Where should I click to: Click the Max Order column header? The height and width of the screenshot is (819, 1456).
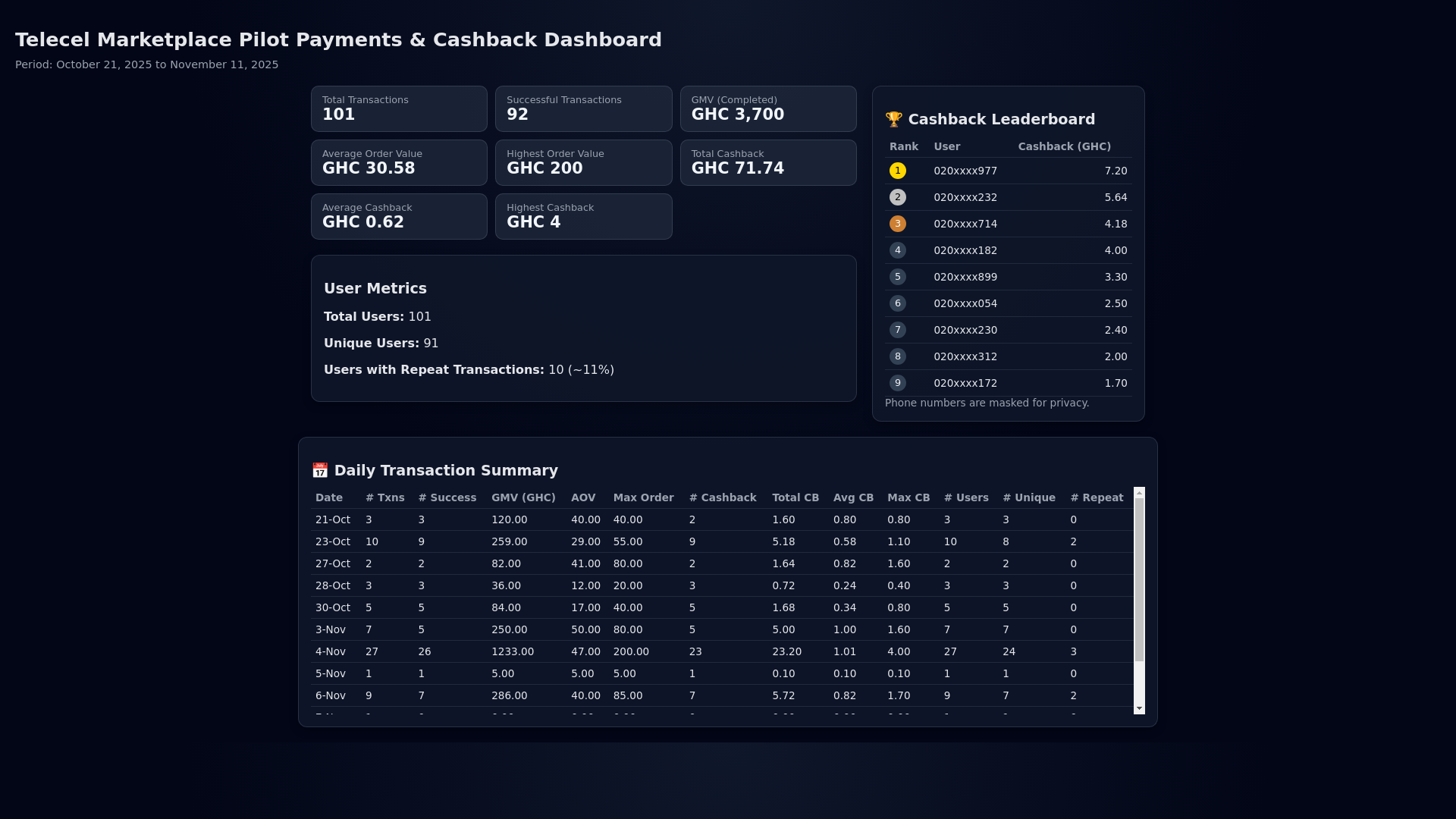644,497
